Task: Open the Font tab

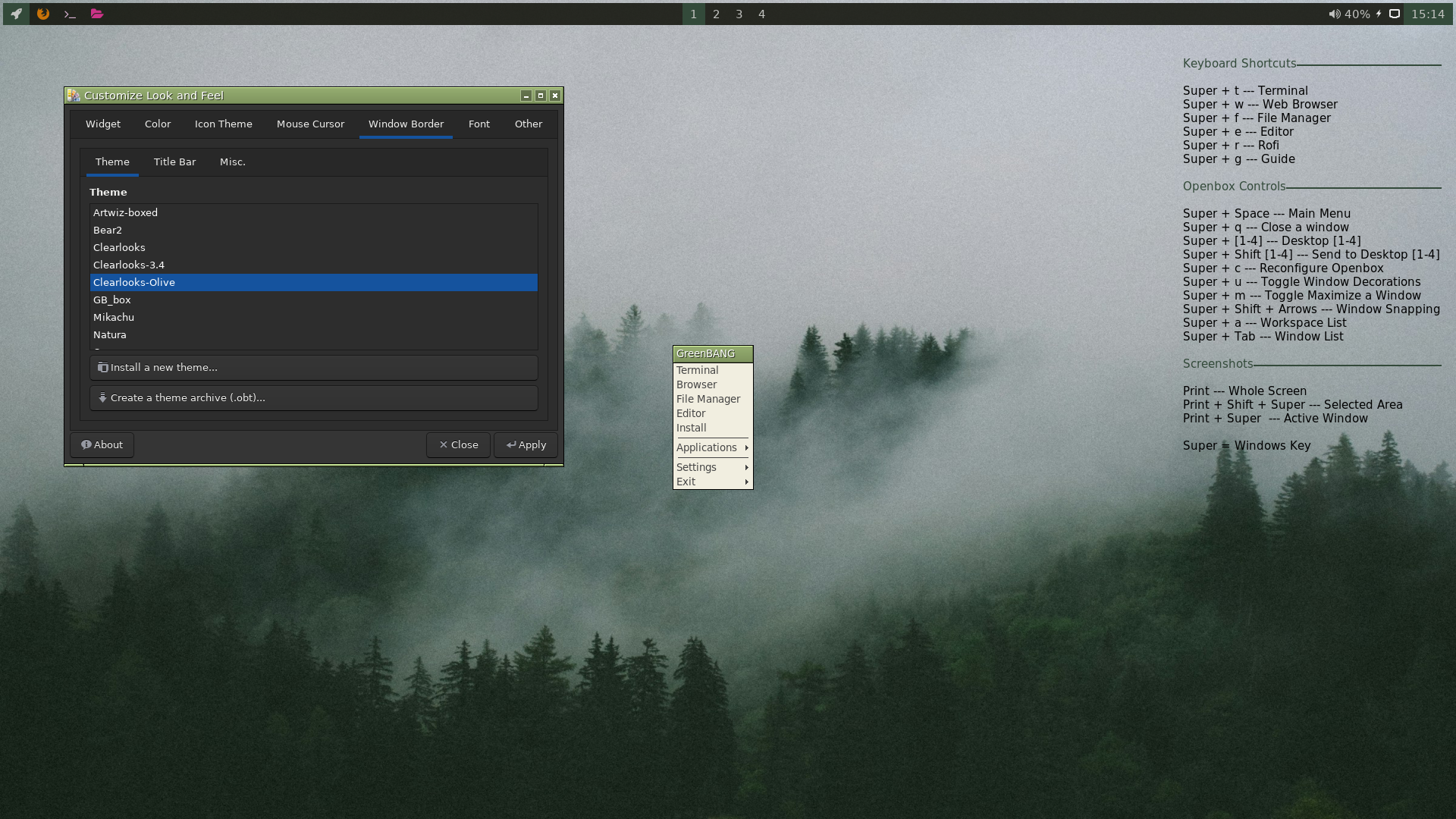Action: 479,124
